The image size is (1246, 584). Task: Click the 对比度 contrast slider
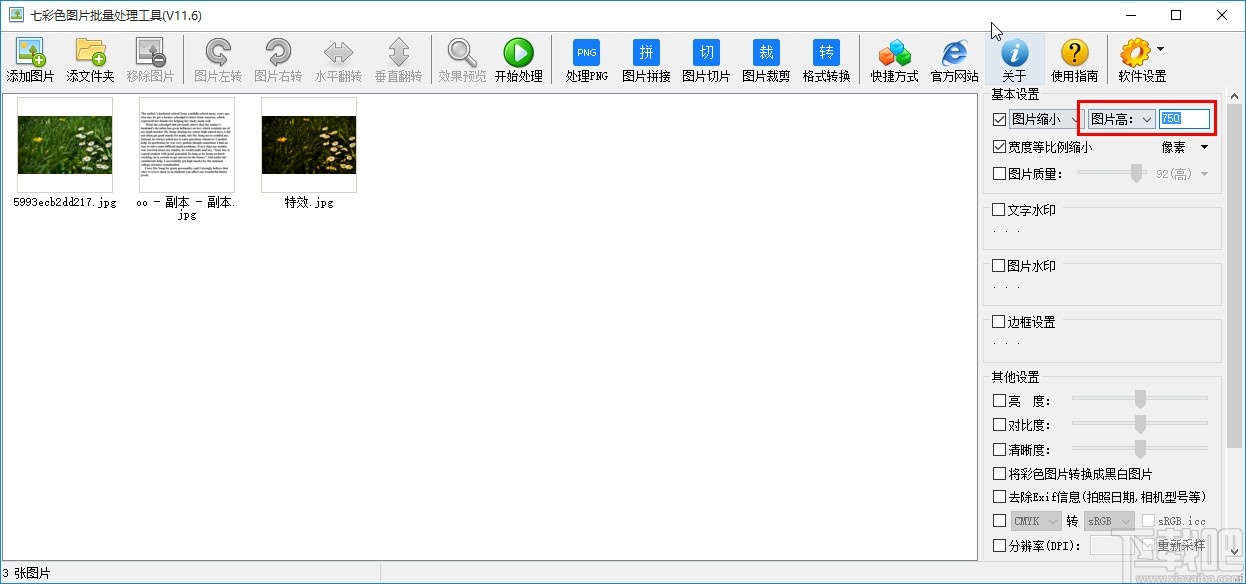1140,424
